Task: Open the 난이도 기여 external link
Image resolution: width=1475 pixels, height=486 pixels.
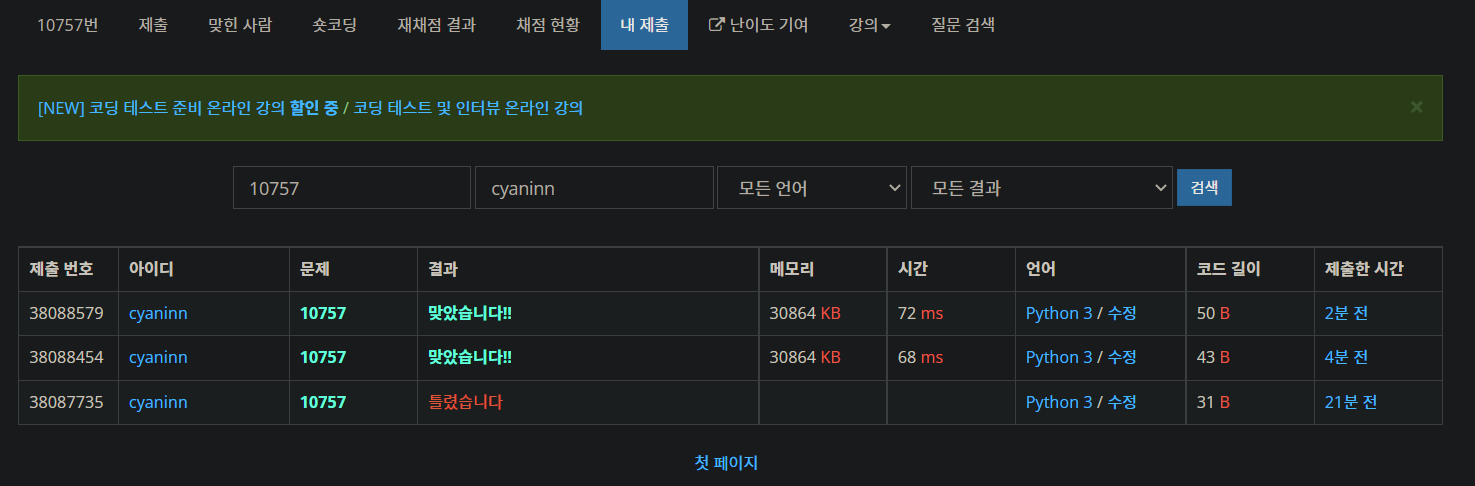Action: pyautogui.click(x=758, y=25)
